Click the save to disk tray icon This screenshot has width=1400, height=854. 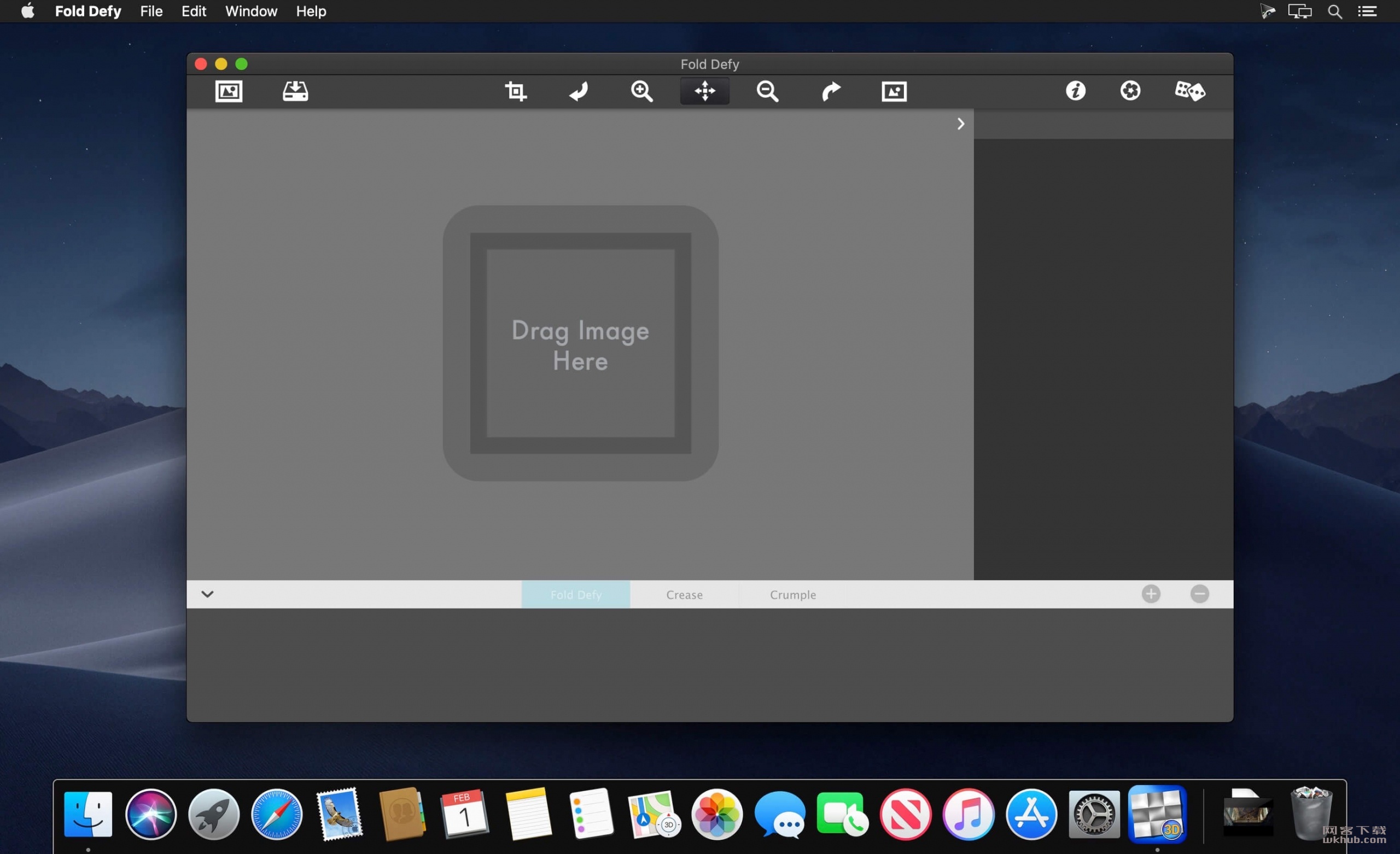tap(295, 91)
